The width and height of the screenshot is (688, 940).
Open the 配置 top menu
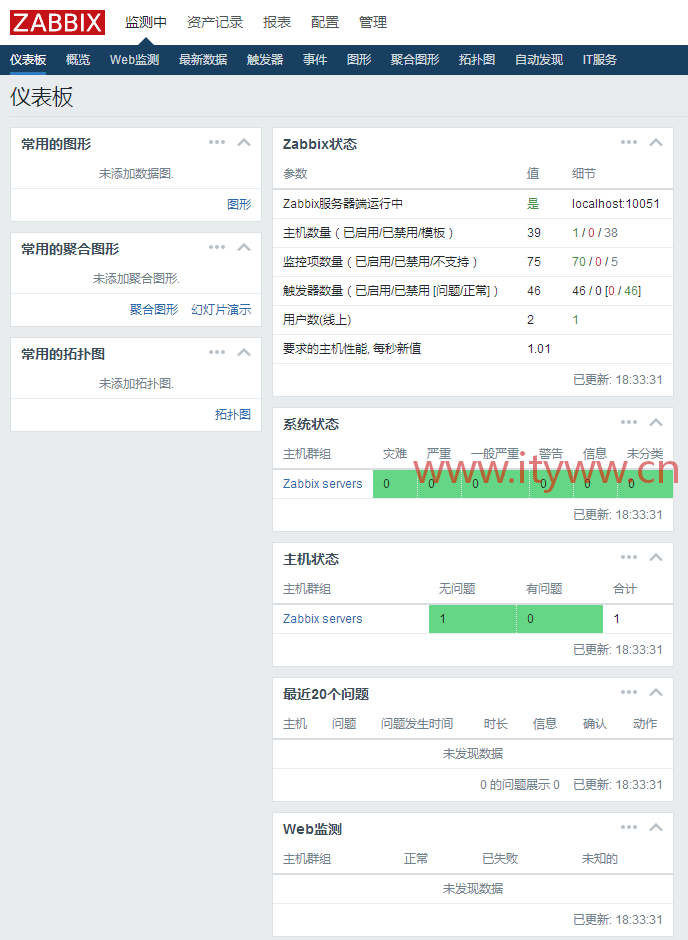pos(325,23)
